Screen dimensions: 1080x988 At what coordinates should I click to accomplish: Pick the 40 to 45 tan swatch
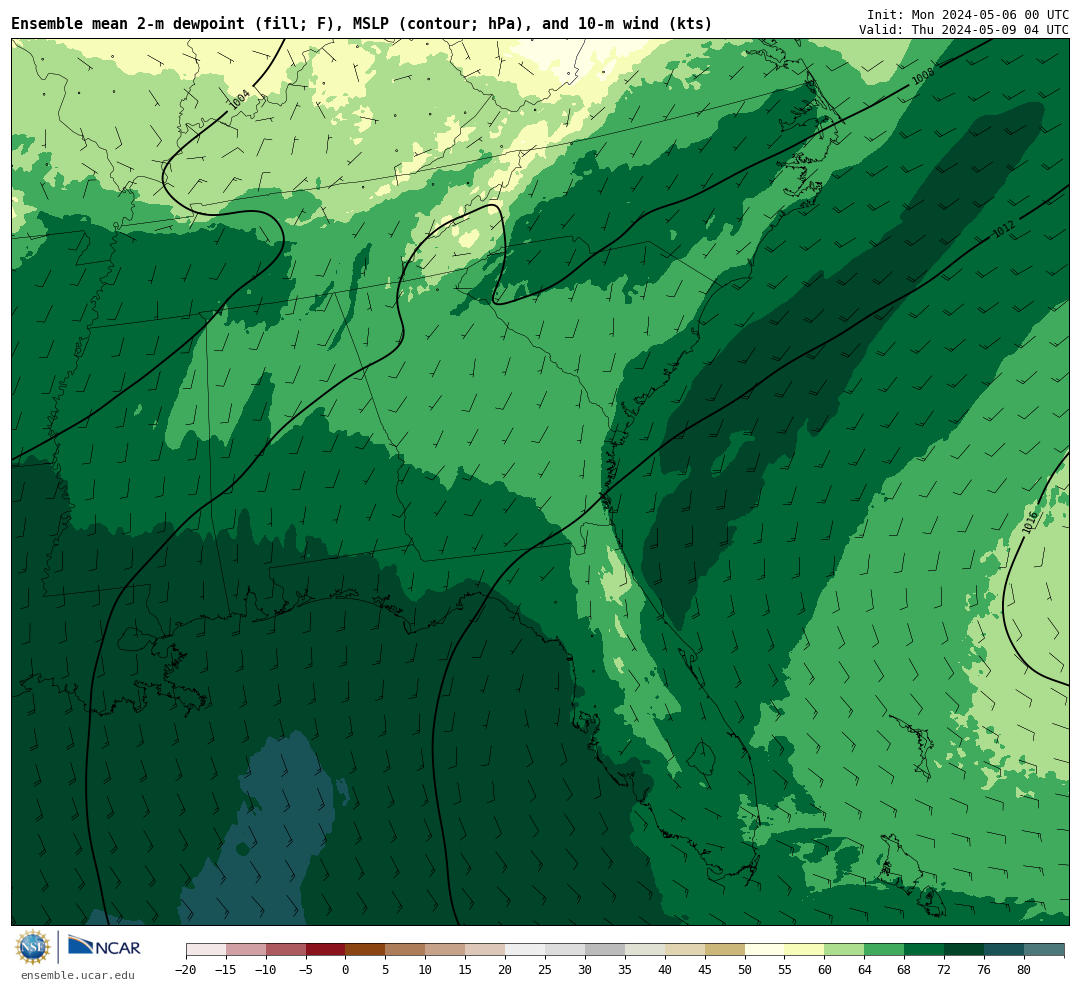point(685,950)
